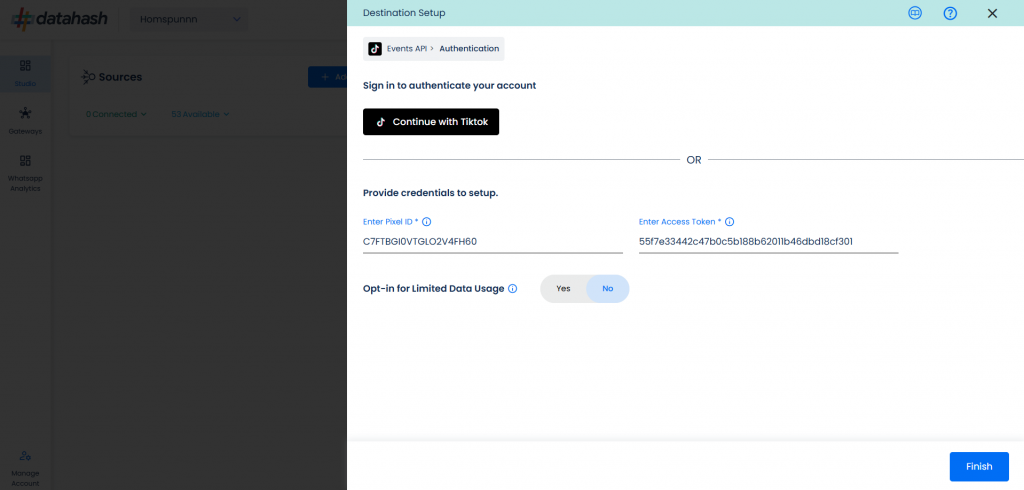1024x490 pixels.
Task: Open Gateways in the sidebar
Action: pos(25,121)
